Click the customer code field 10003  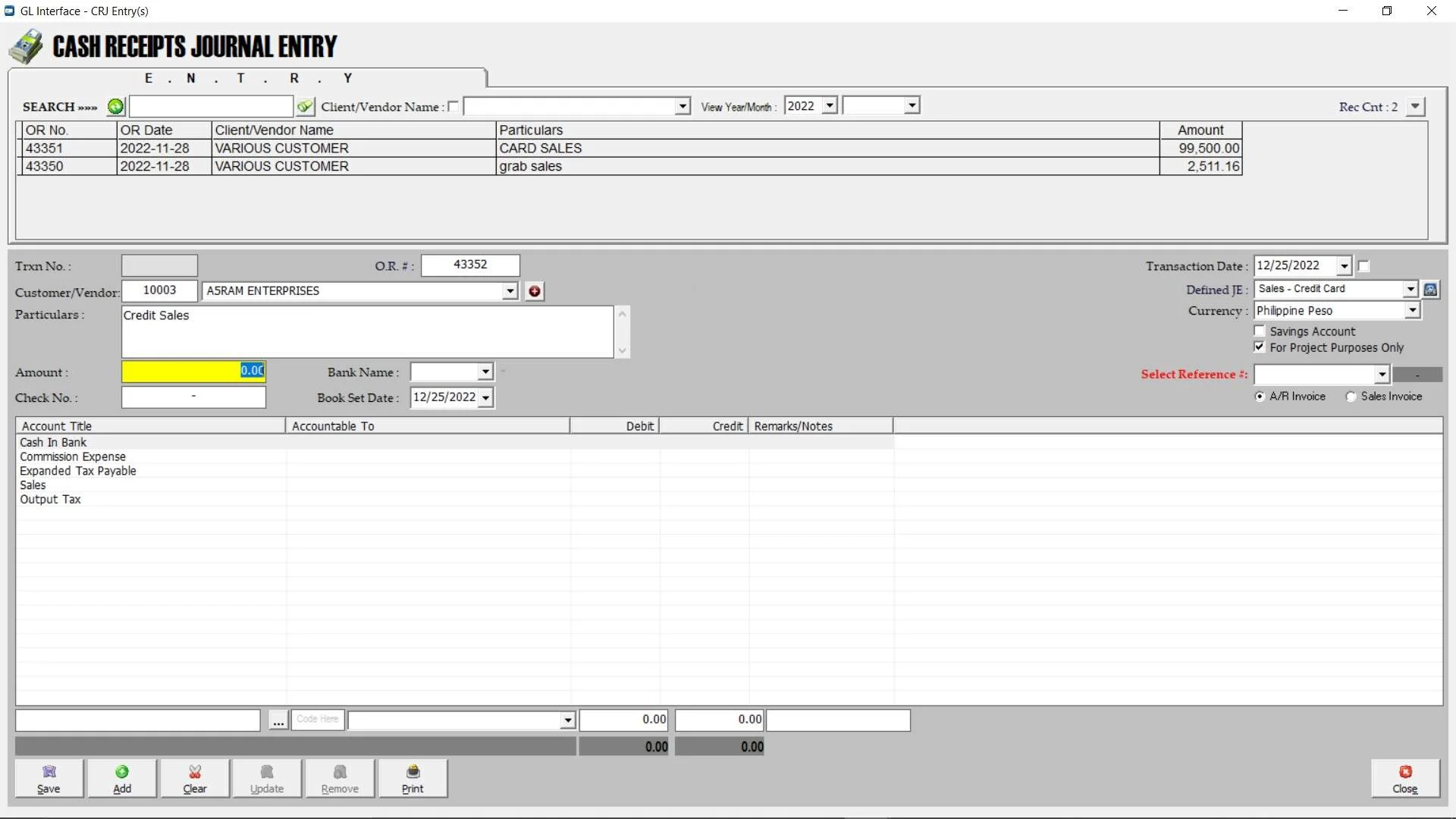[159, 291]
